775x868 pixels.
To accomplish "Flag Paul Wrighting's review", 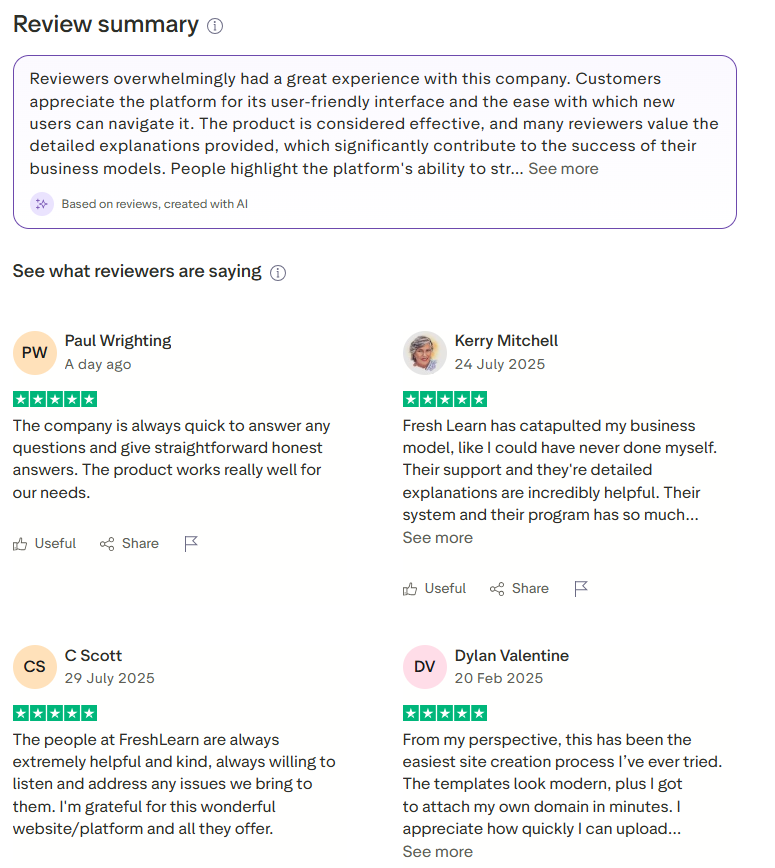I will 191,543.
